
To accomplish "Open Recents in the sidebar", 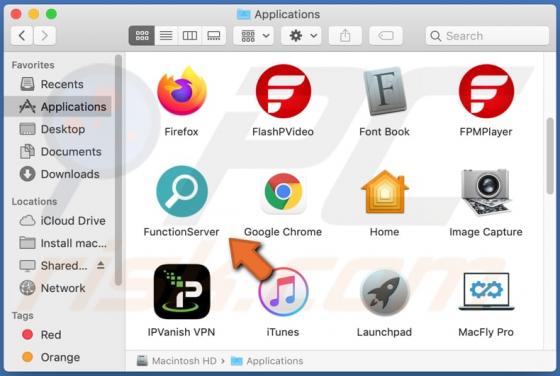I will pyautogui.click(x=59, y=84).
